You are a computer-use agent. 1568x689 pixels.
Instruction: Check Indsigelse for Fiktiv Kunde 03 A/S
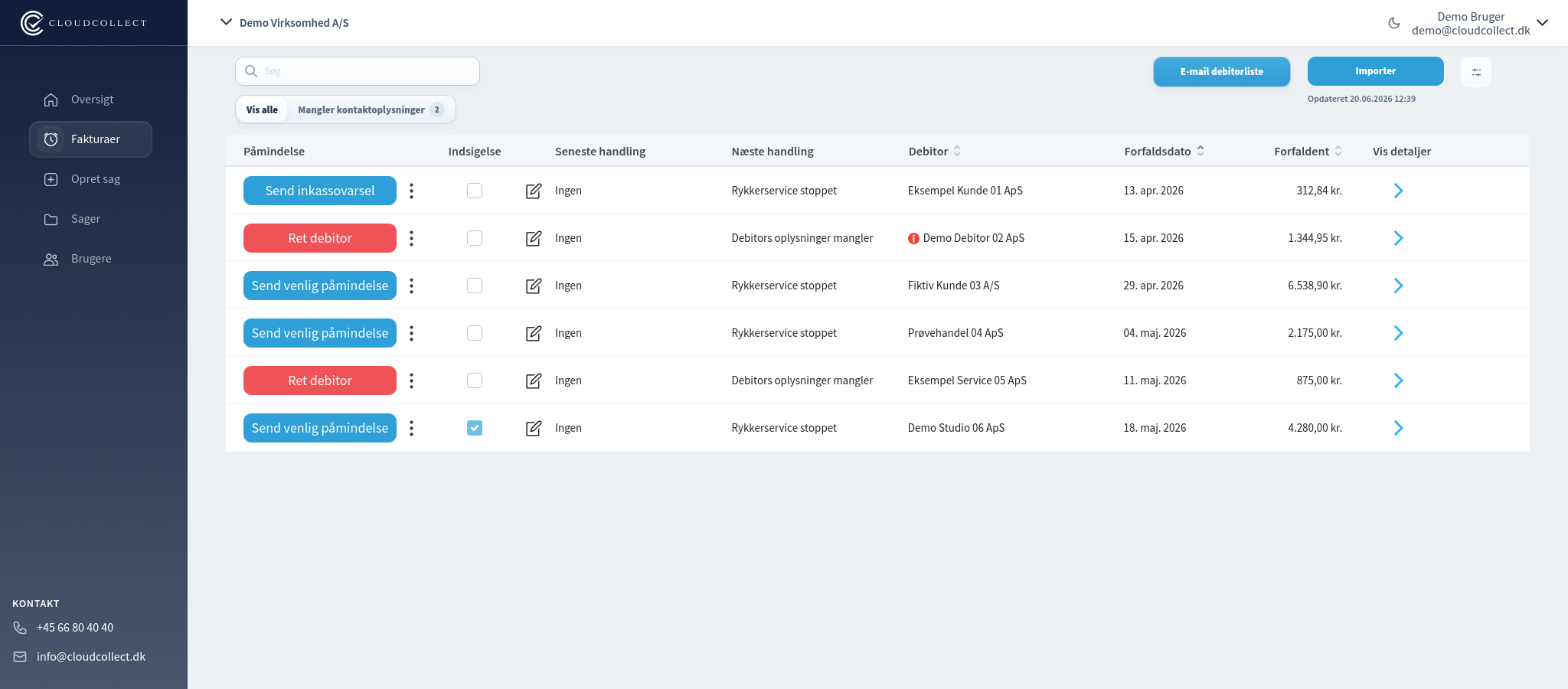click(x=475, y=286)
